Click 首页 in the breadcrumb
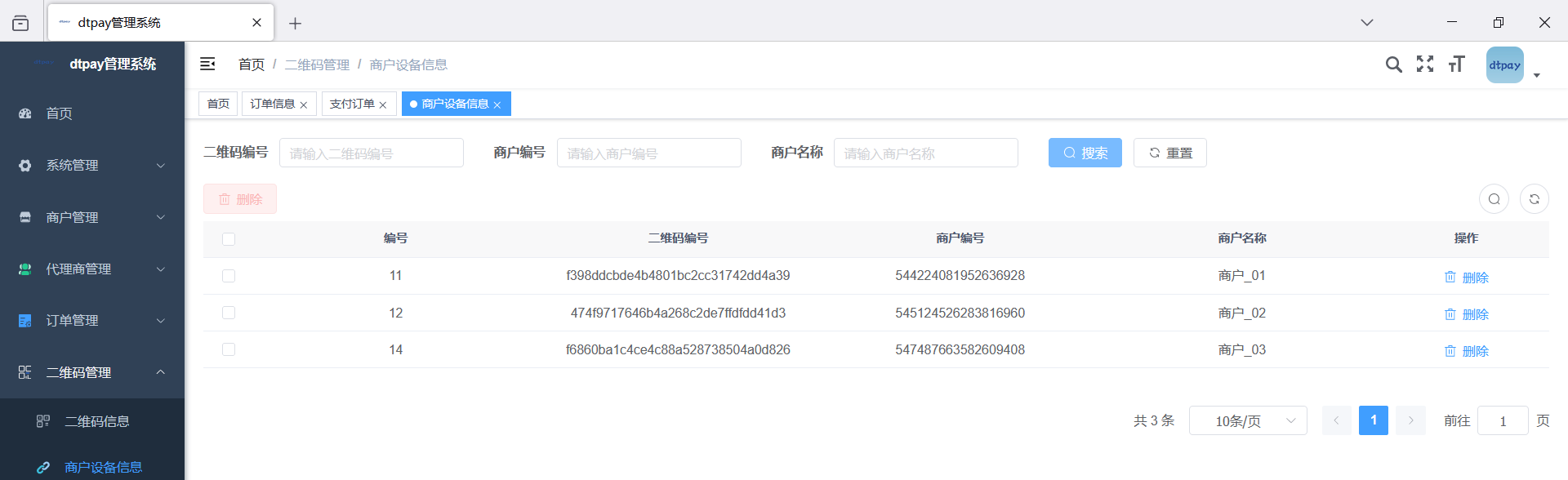The width and height of the screenshot is (1568, 480). point(252,64)
